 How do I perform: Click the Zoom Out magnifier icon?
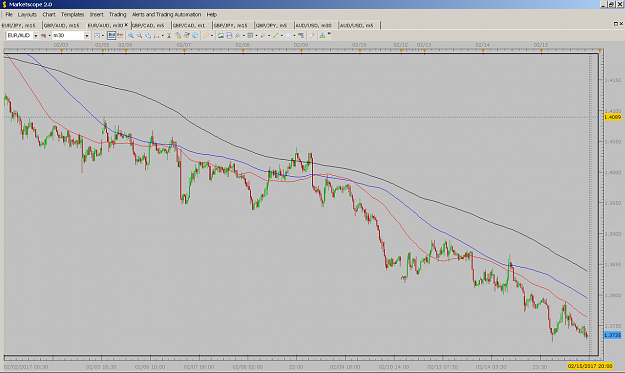point(139,35)
